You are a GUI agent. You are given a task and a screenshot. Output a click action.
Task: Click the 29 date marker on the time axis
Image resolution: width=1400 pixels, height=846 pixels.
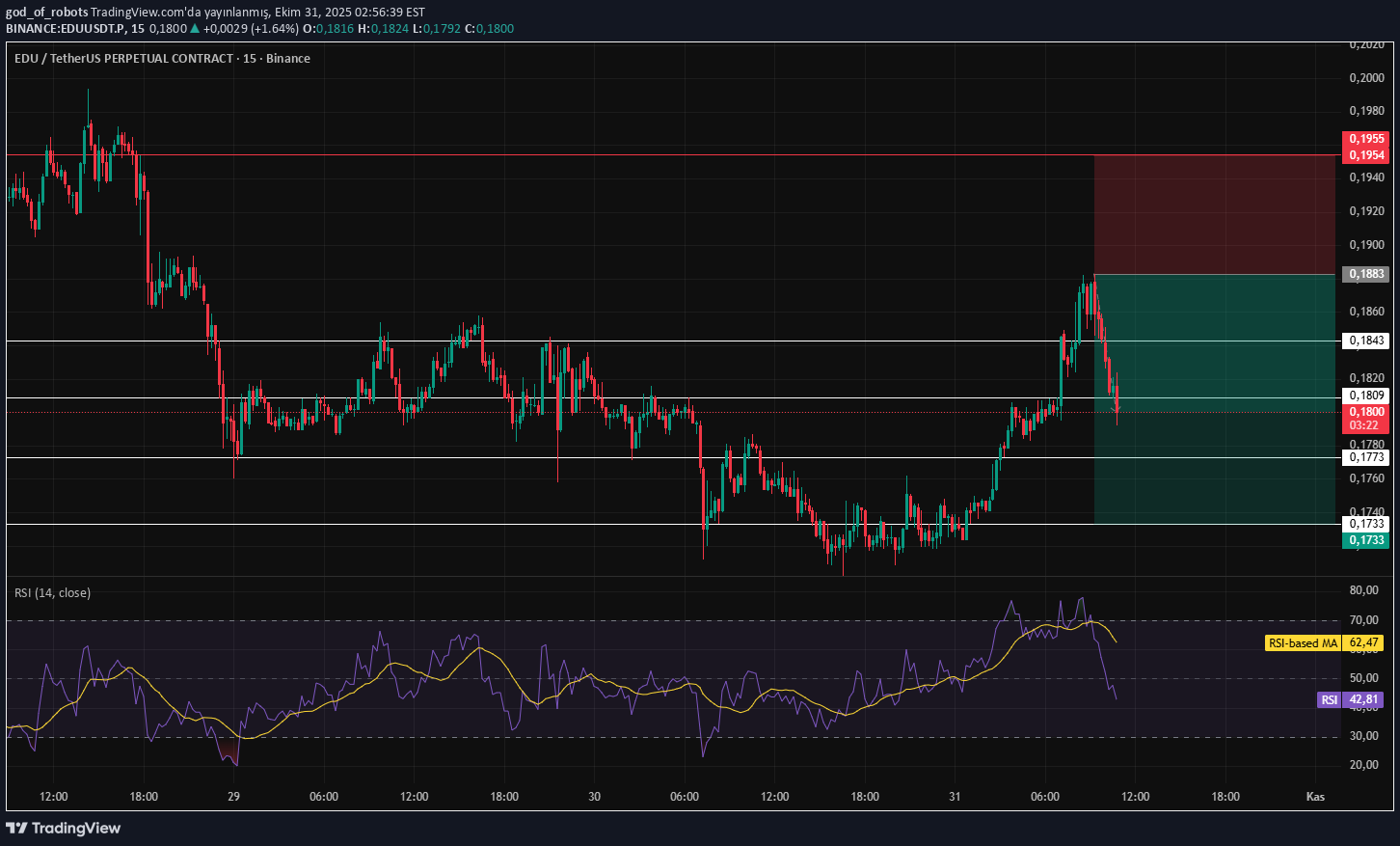click(233, 797)
